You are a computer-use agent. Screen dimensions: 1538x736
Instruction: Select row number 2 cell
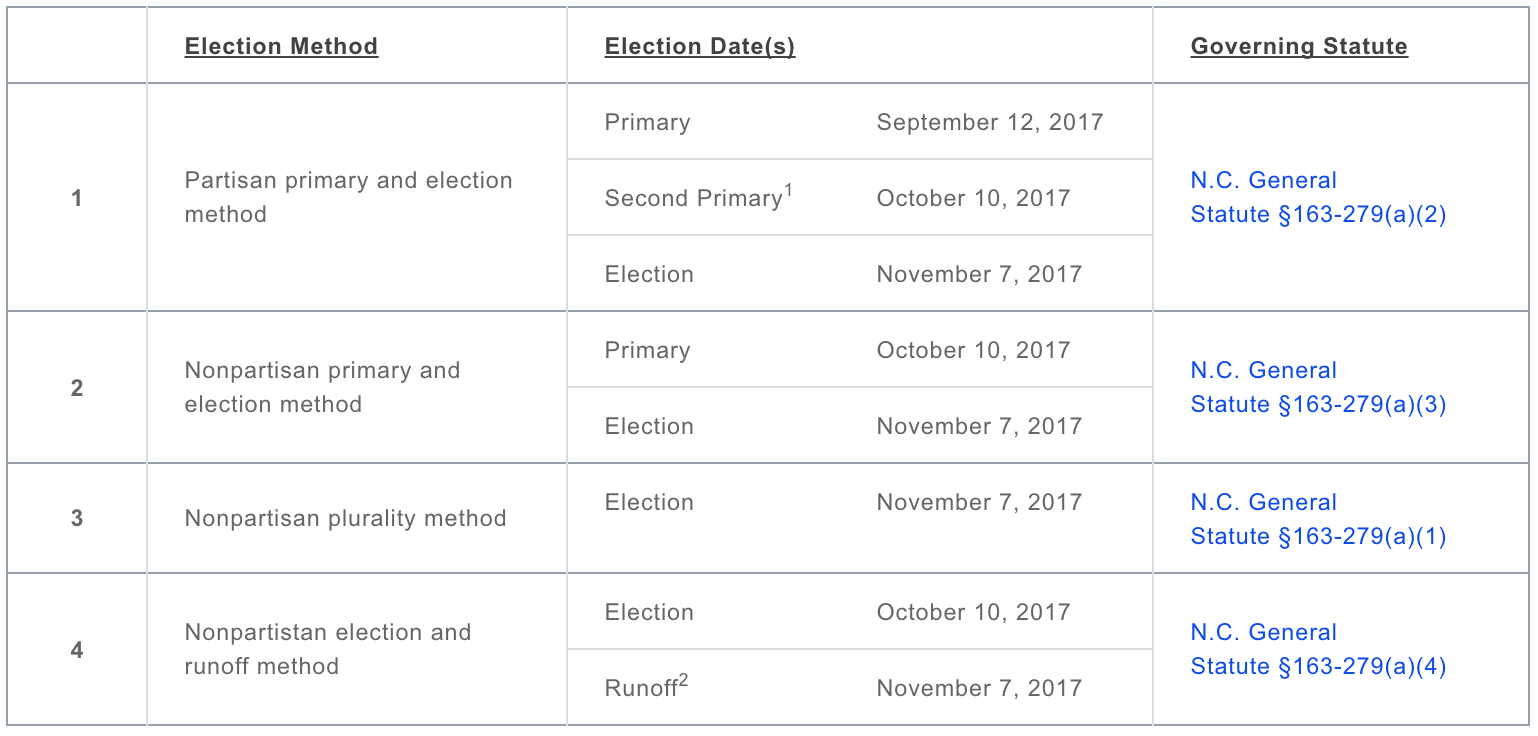point(77,388)
